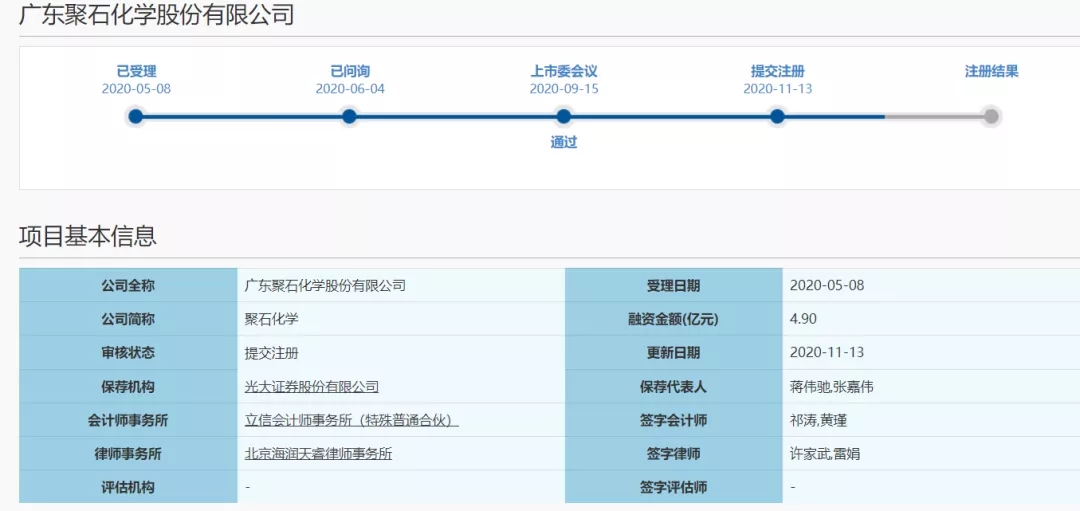1080x511 pixels.
Task: Select the 上市委会议 timeline node dot
Action: (x=564, y=117)
